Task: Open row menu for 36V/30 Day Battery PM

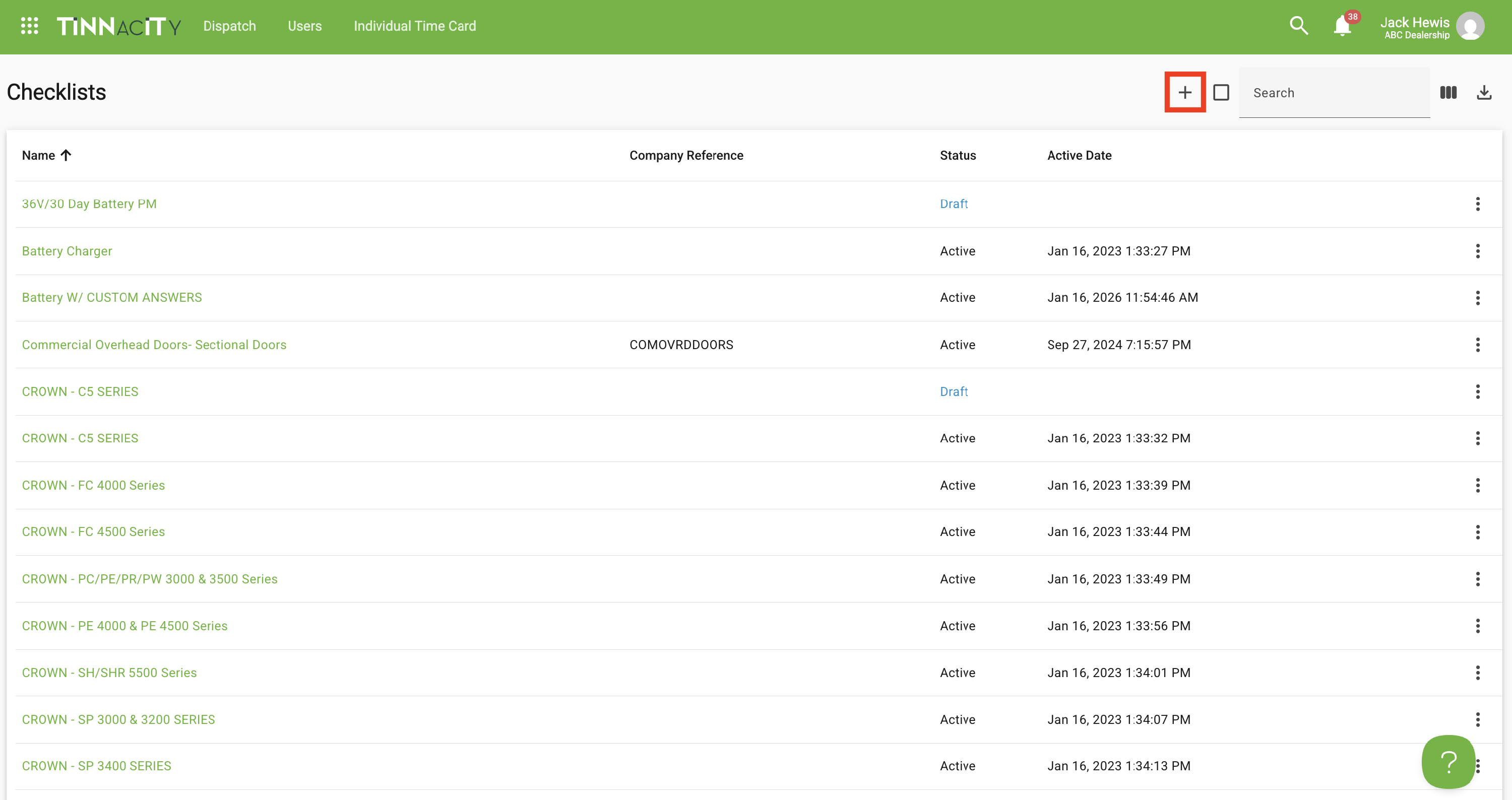Action: (x=1477, y=204)
